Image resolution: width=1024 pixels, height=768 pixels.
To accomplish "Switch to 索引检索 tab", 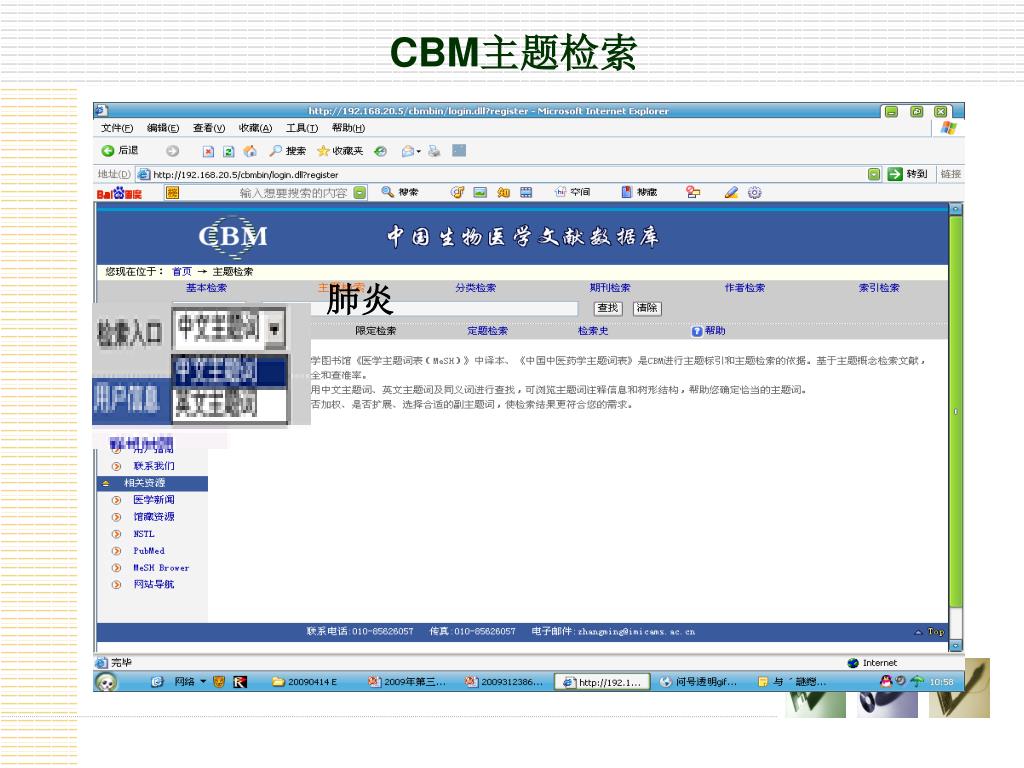I will [879, 288].
